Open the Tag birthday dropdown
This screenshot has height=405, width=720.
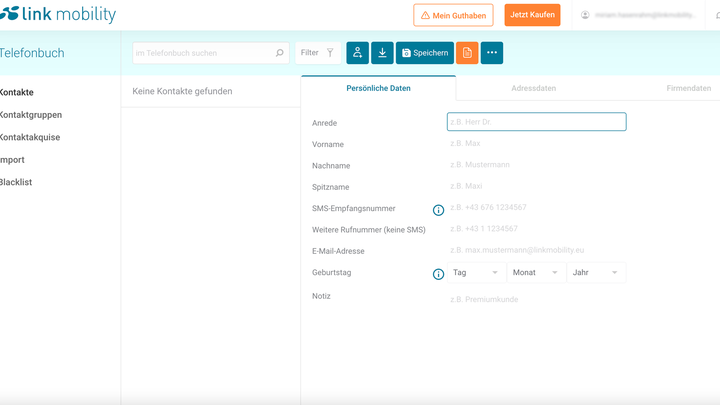pyautogui.click(x=476, y=273)
